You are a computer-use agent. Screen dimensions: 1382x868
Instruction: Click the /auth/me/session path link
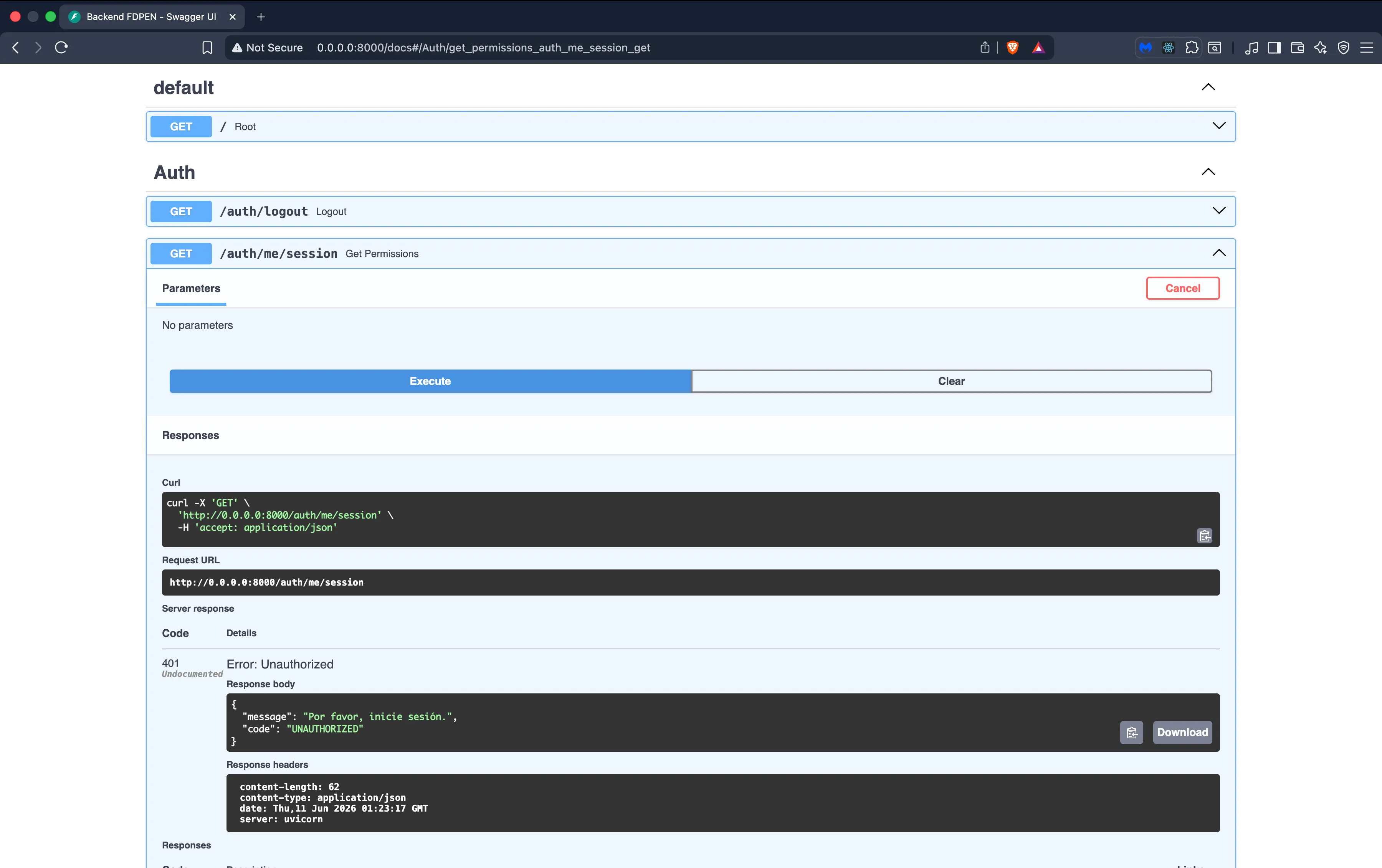(x=279, y=254)
